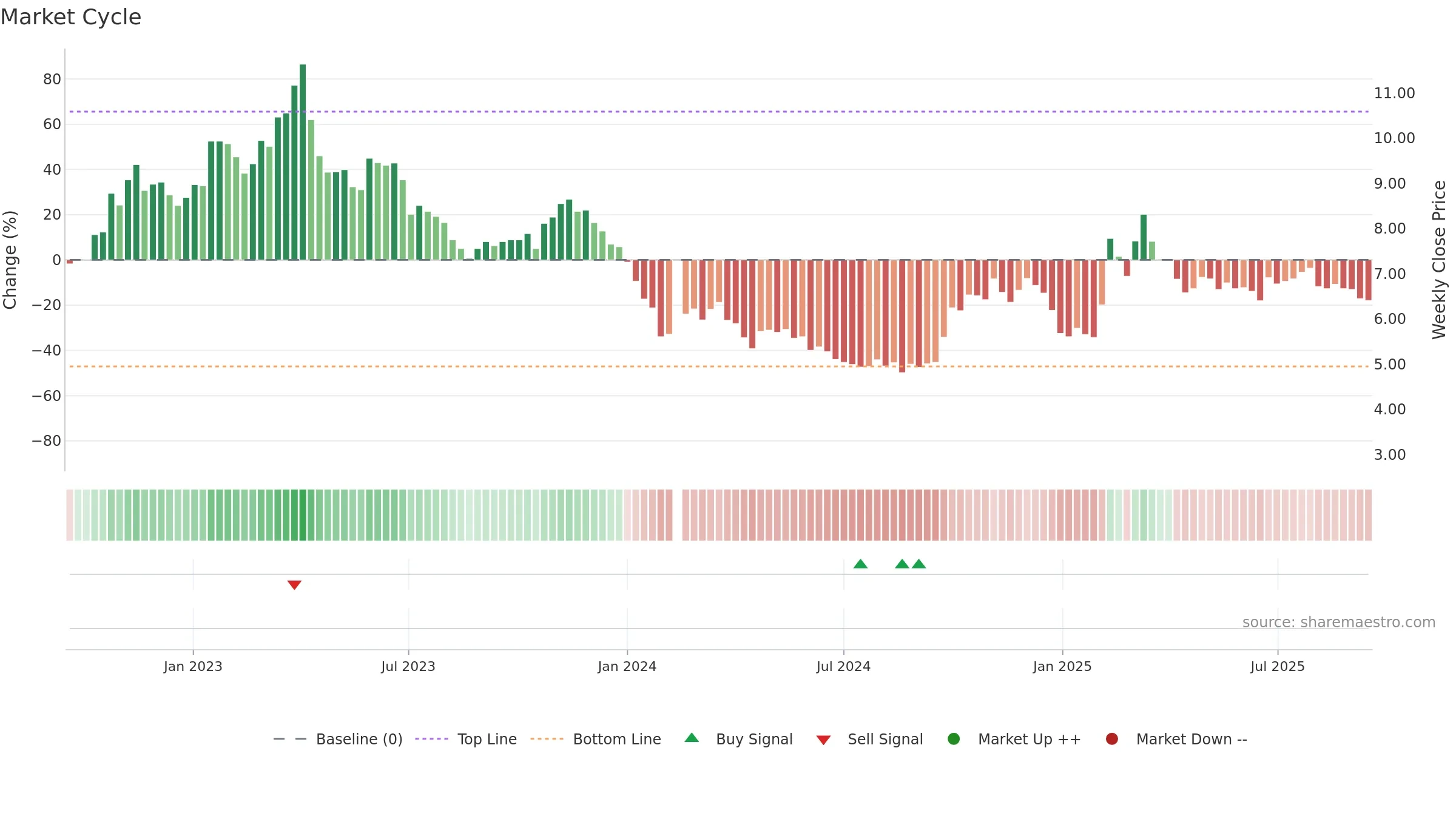Toggle the Bottom Line legend entry
Image resolution: width=1456 pixels, height=819 pixels.
[x=596, y=739]
